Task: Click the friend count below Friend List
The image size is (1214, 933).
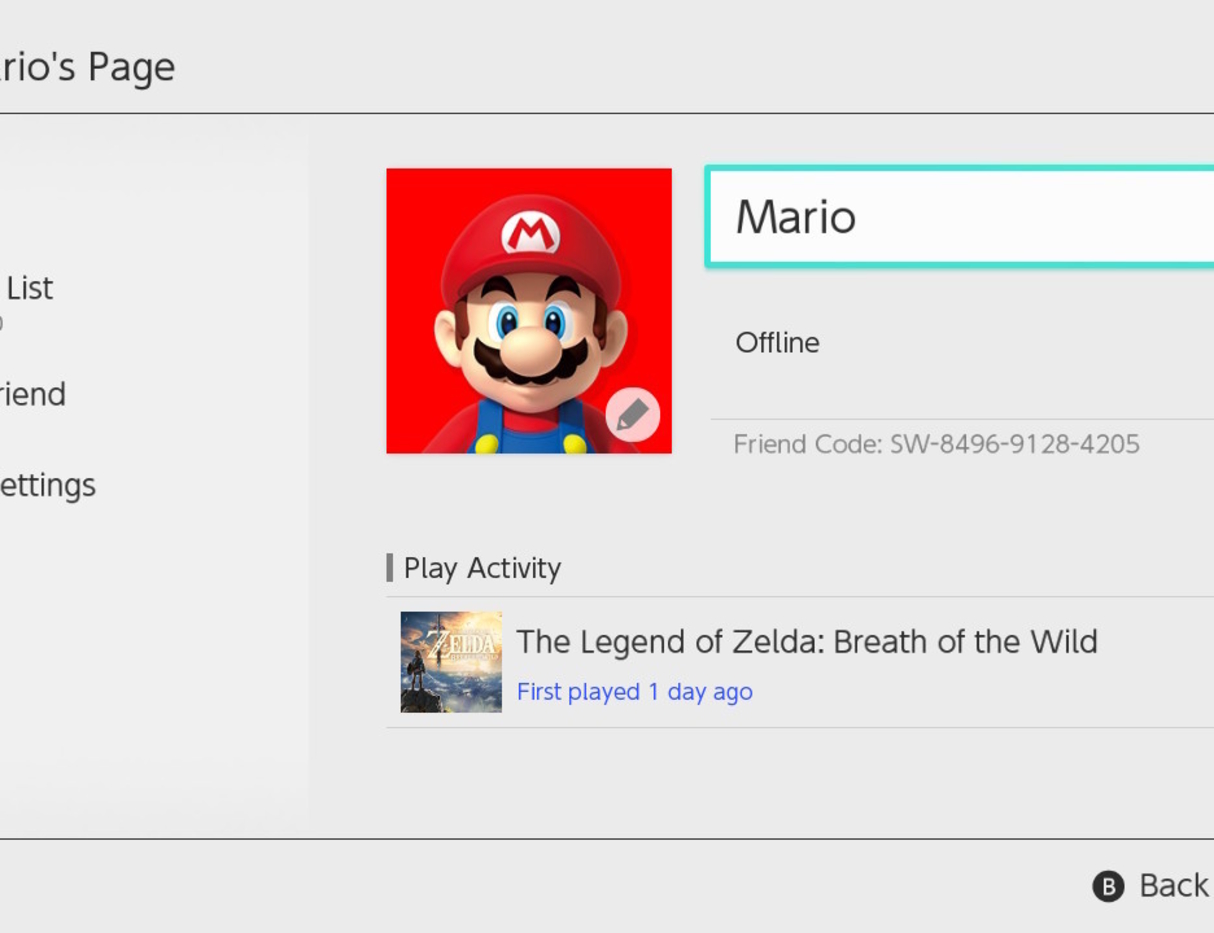Action: 1,323
